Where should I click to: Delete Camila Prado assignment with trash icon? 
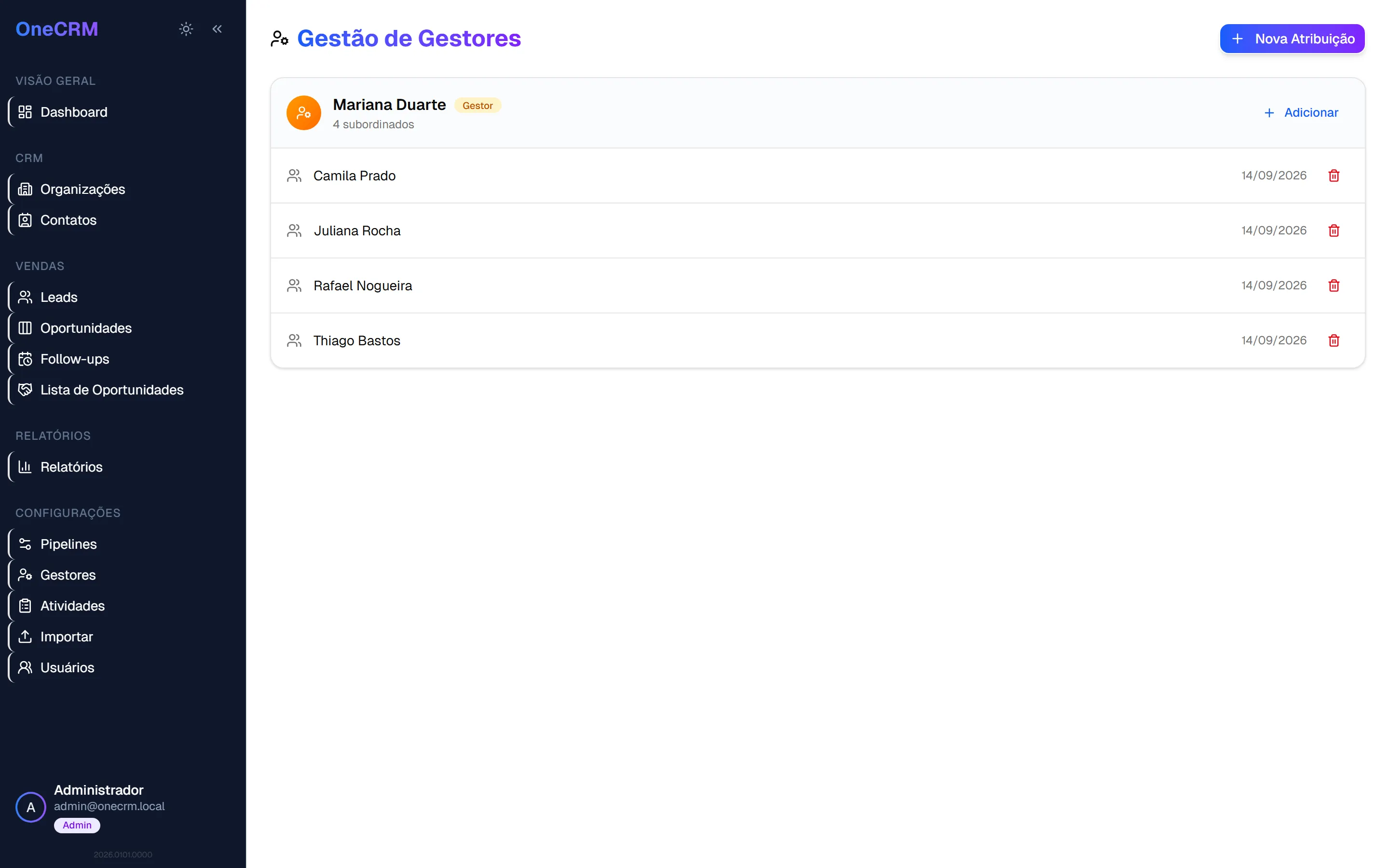(1334, 176)
